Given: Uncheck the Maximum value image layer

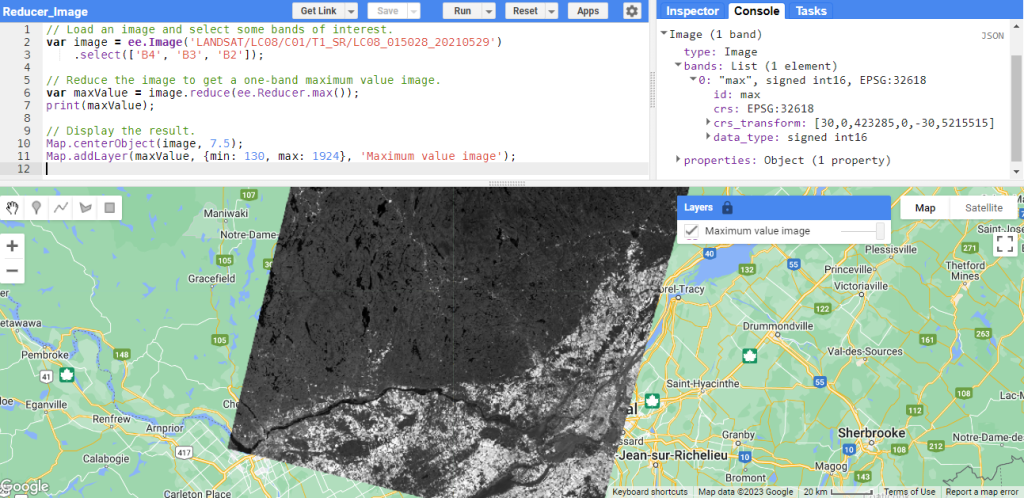Looking at the screenshot, I should pos(691,231).
